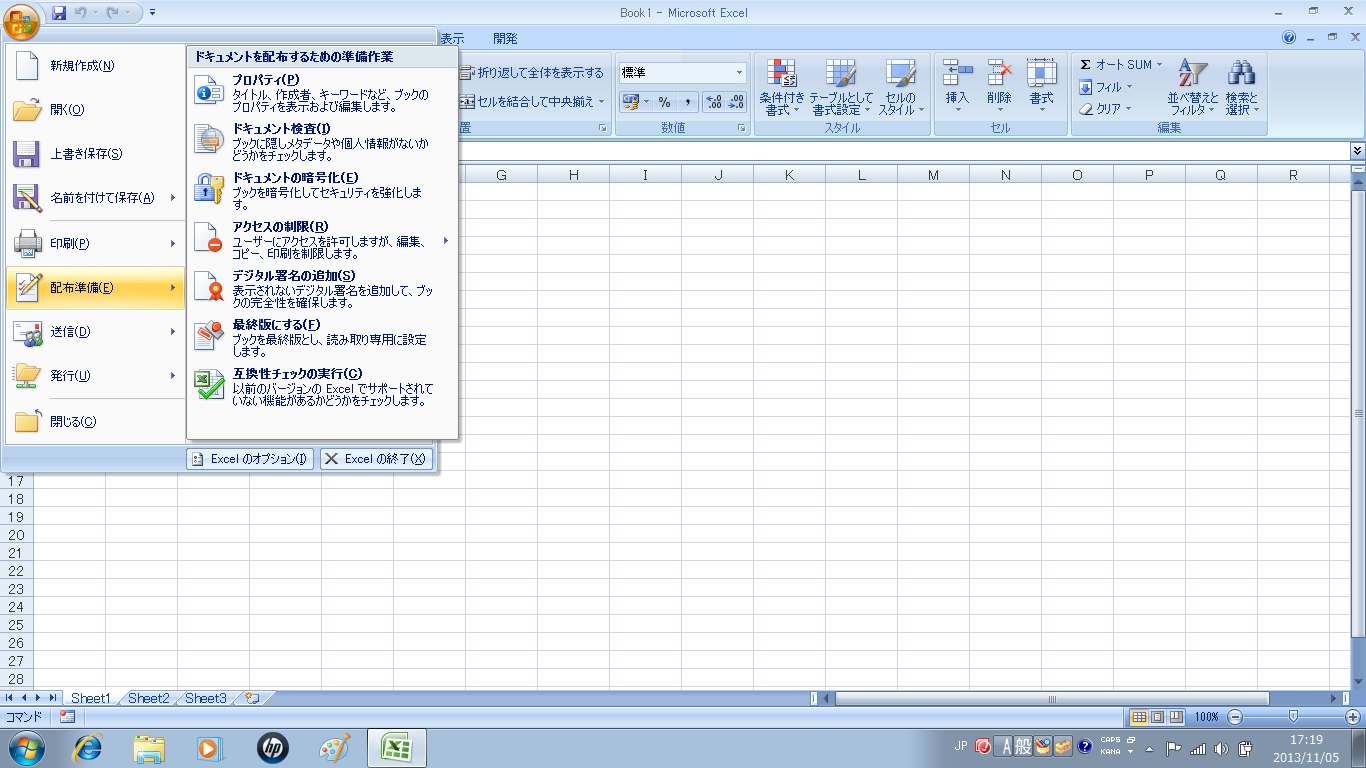Click the Format as Table icon

click(x=840, y=87)
